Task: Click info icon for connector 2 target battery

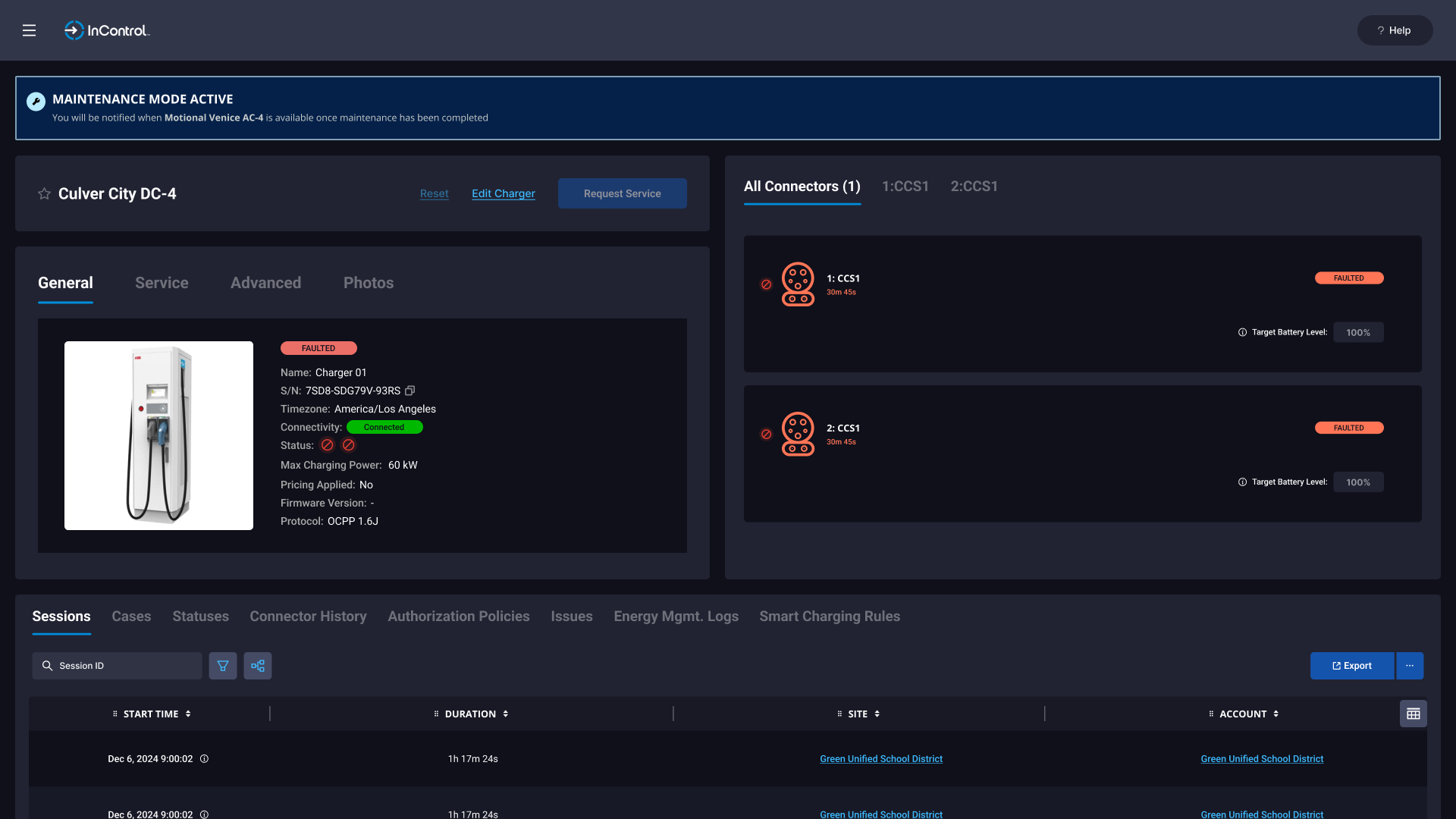Action: coord(1242,482)
